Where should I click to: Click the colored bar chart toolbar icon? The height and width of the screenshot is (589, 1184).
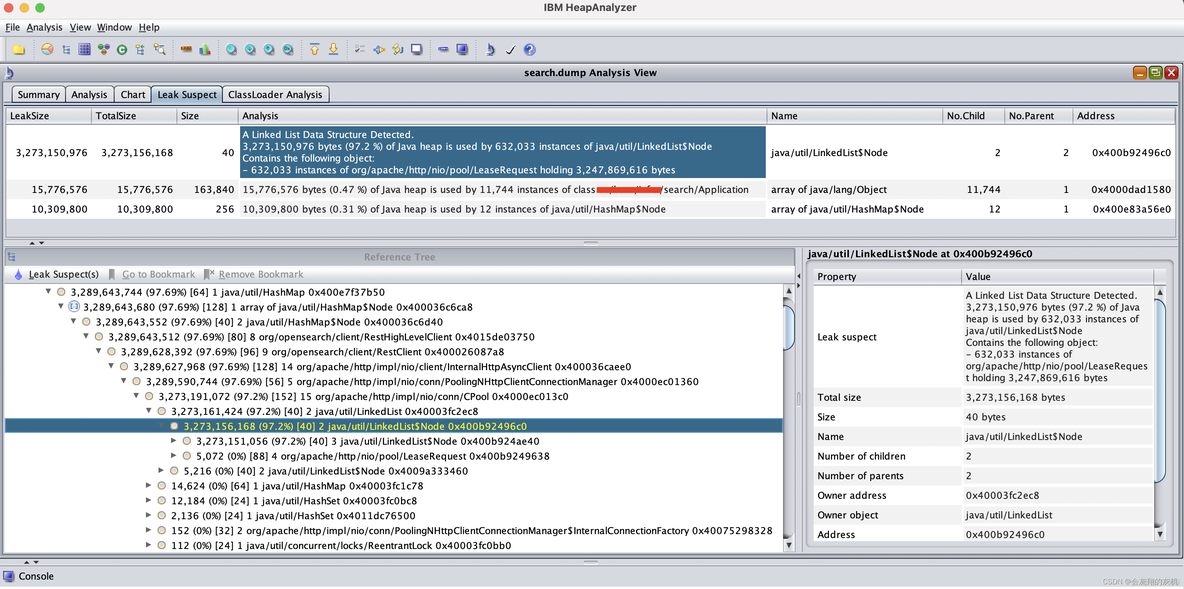205,50
